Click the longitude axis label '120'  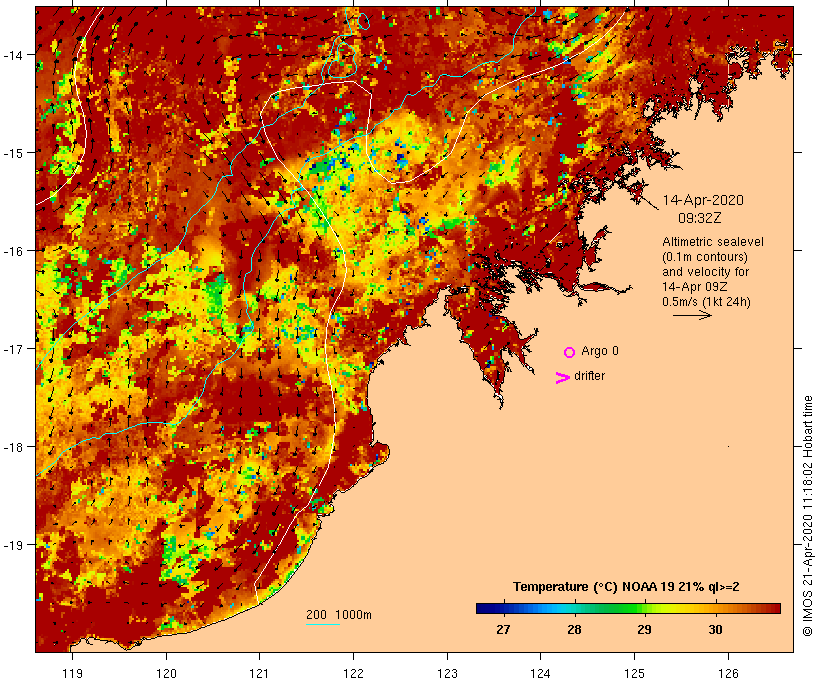coord(166,673)
